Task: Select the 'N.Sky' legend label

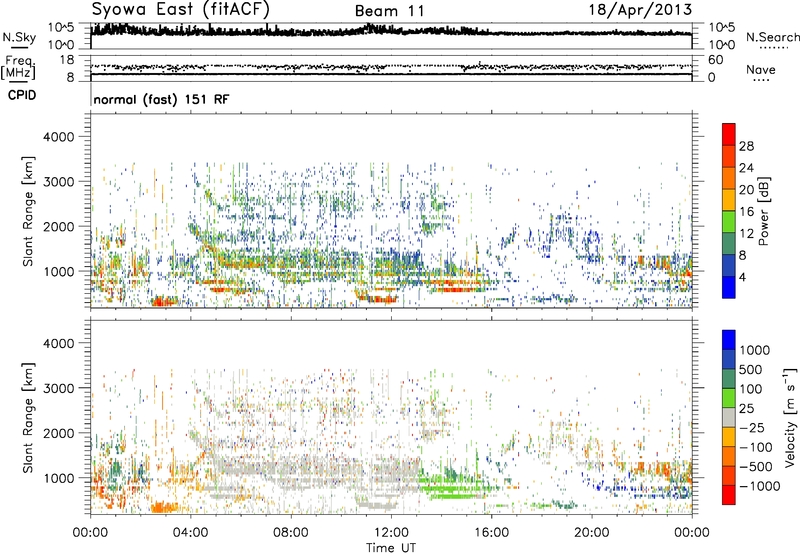Action: click(19, 37)
